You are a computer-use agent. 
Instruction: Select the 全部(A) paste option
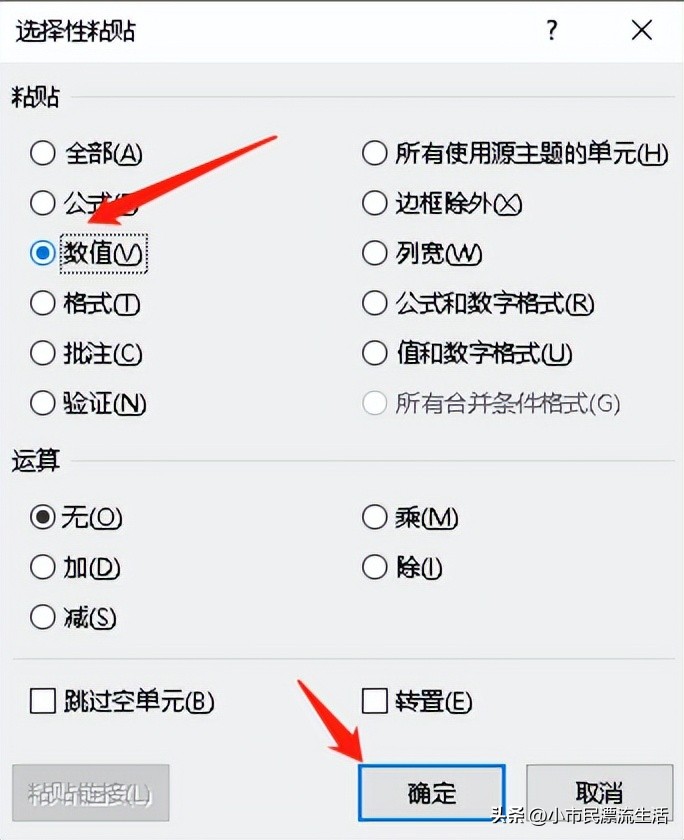coord(43,153)
